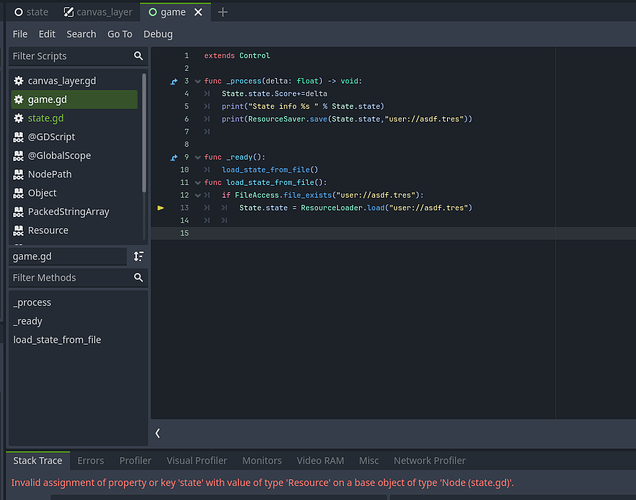Fold the _ready function on line 9
The height and width of the screenshot is (500, 636).
click(198, 157)
